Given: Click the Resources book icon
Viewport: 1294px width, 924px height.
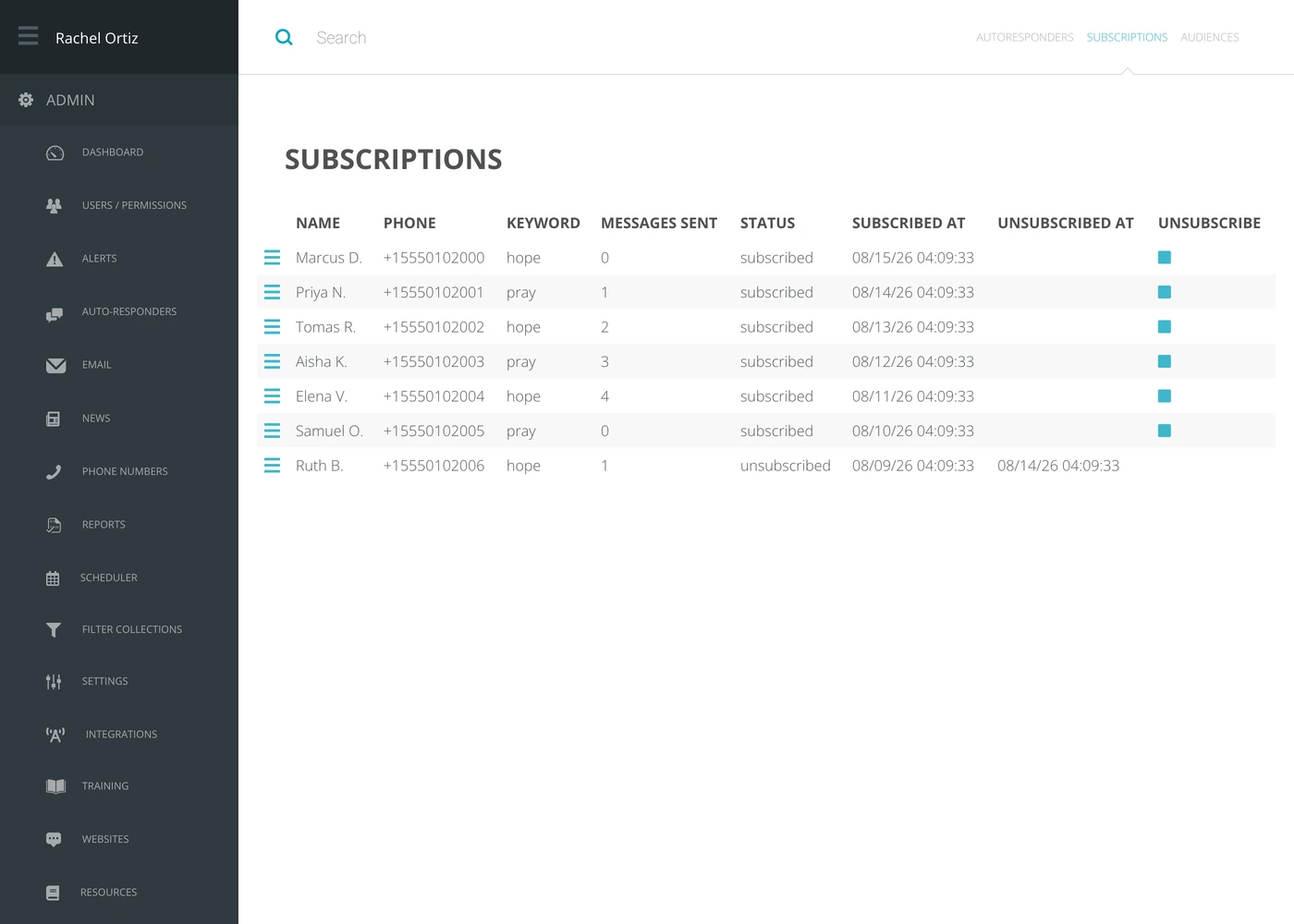Looking at the screenshot, I should point(53,893).
